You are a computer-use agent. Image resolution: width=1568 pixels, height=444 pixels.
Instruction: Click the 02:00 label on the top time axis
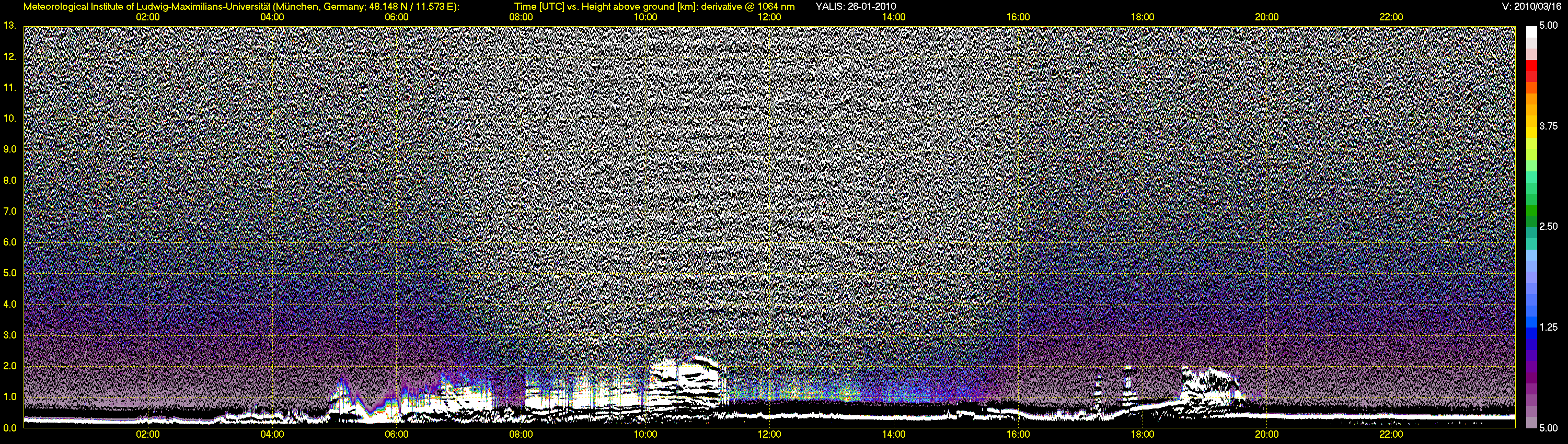148,17
